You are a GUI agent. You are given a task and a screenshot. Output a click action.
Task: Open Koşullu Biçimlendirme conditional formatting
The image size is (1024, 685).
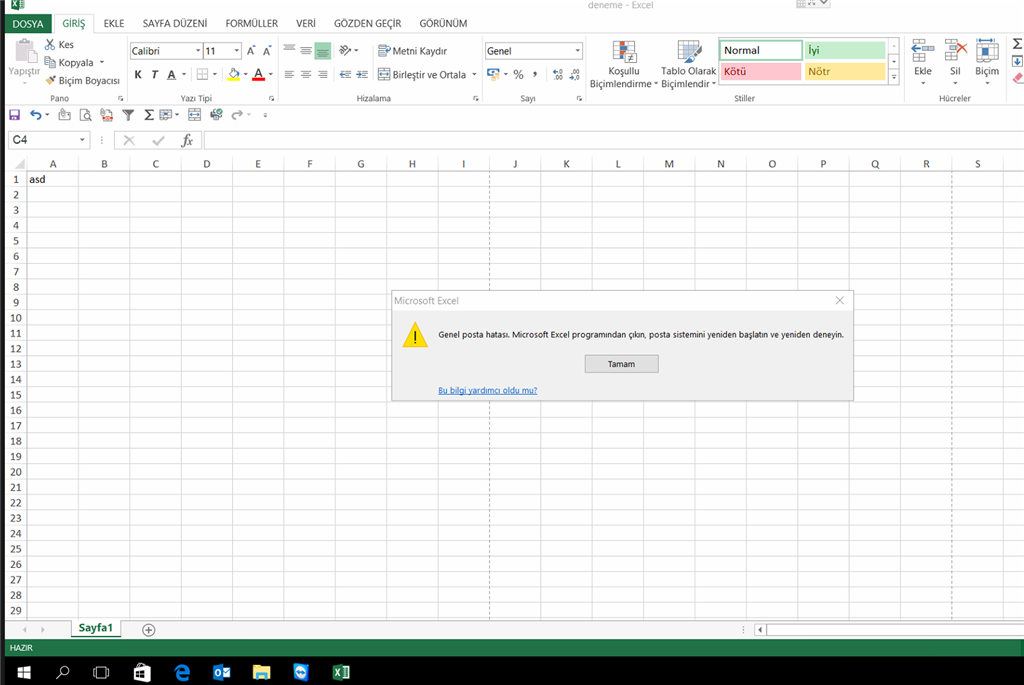(623, 64)
